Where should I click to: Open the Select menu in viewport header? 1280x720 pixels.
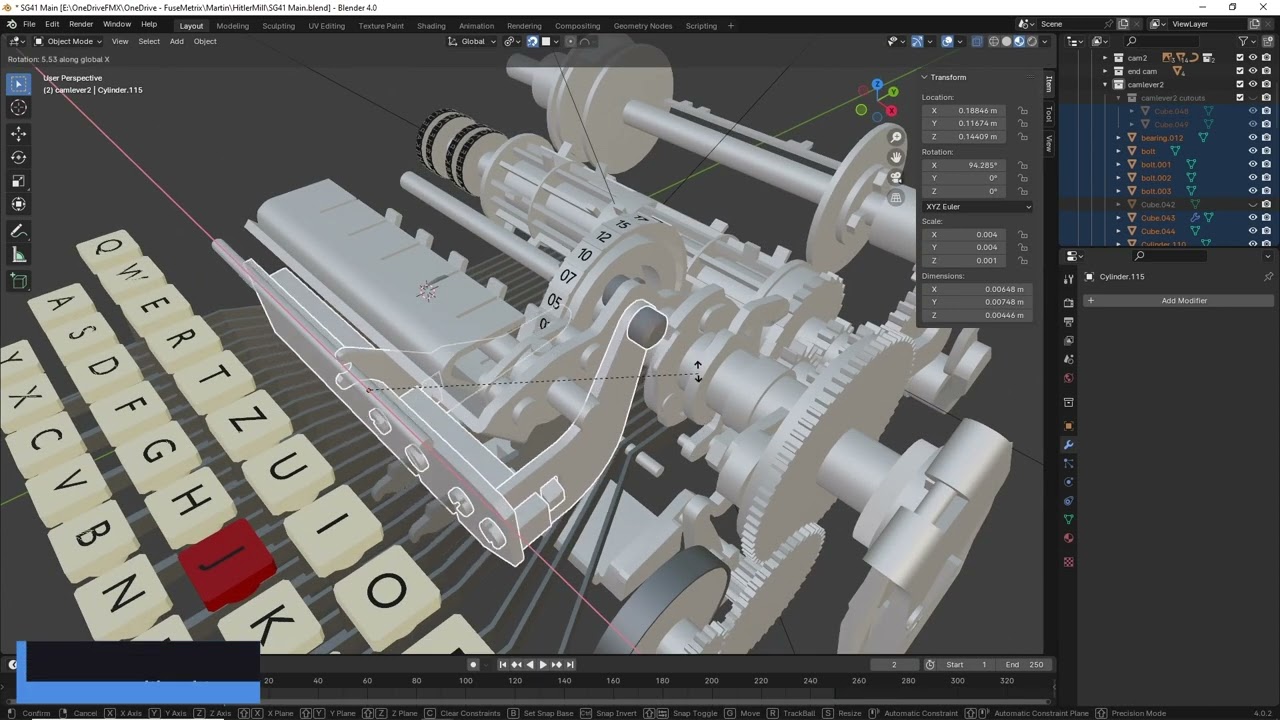pyautogui.click(x=149, y=41)
